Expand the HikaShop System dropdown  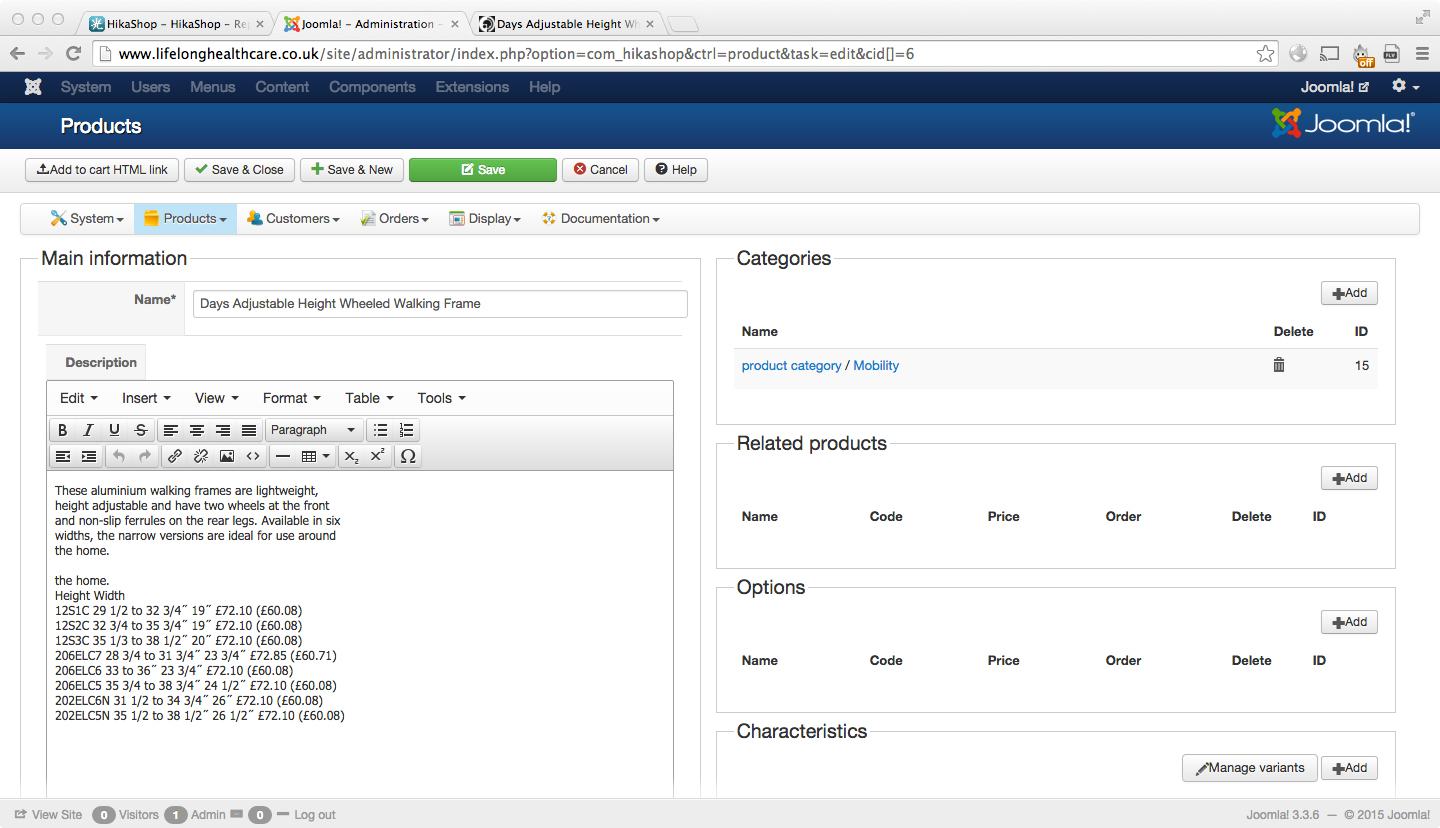(x=88, y=219)
